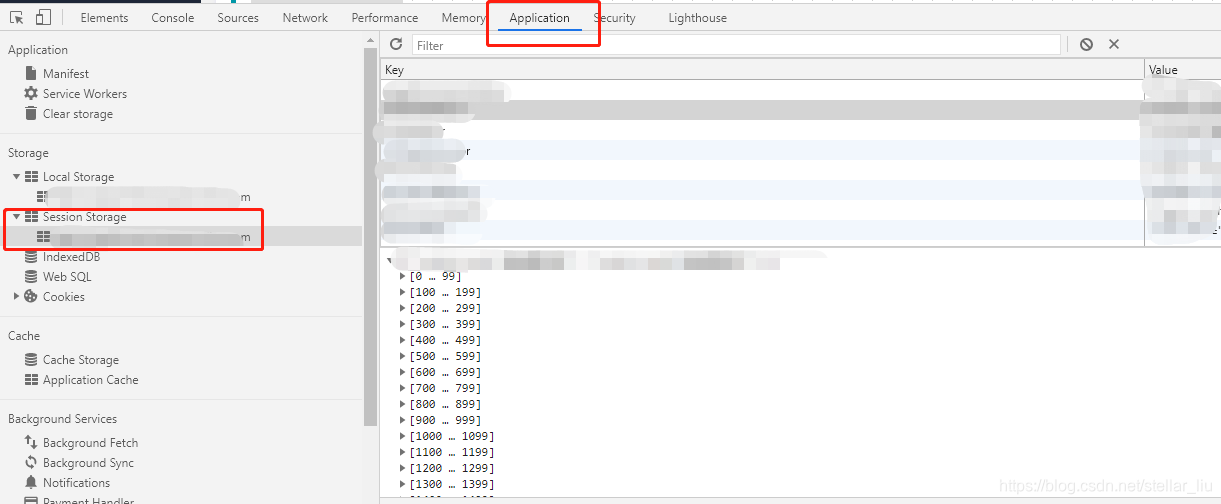Open IndexedDB in the sidebar
This screenshot has width=1221, height=504.
click(x=71, y=257)
